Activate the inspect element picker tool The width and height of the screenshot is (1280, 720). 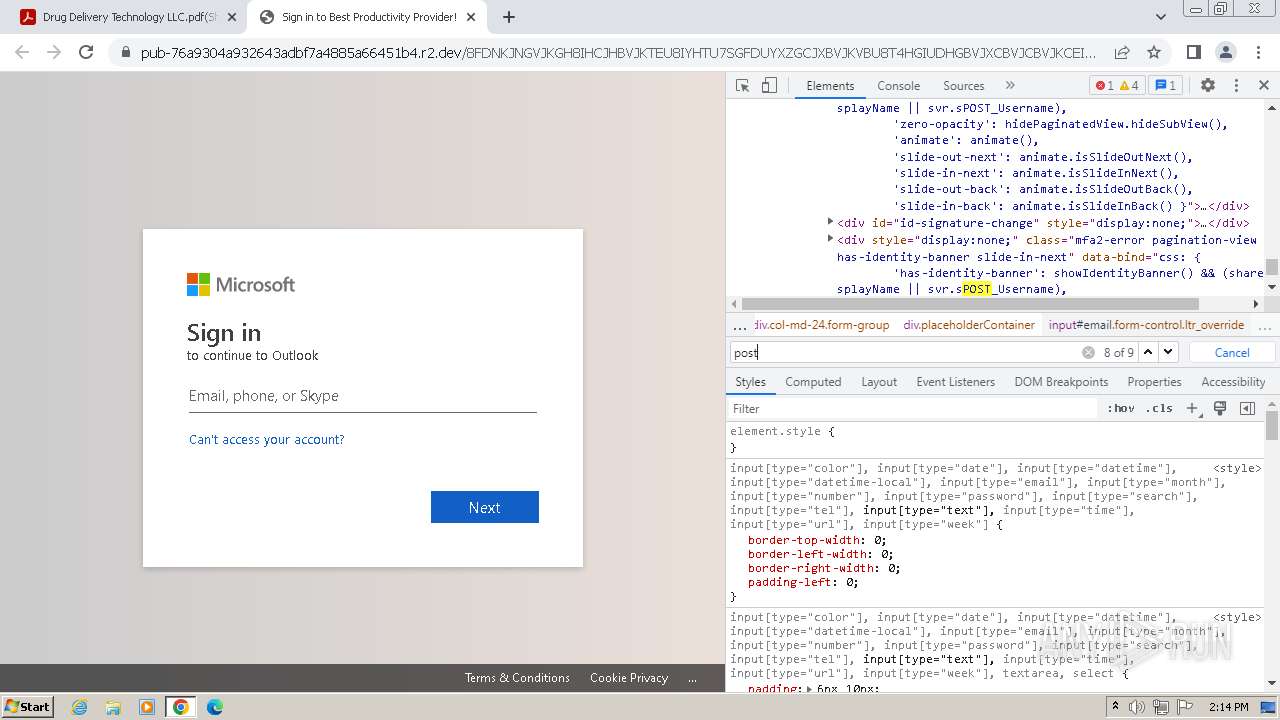click(x=742, y=86)
